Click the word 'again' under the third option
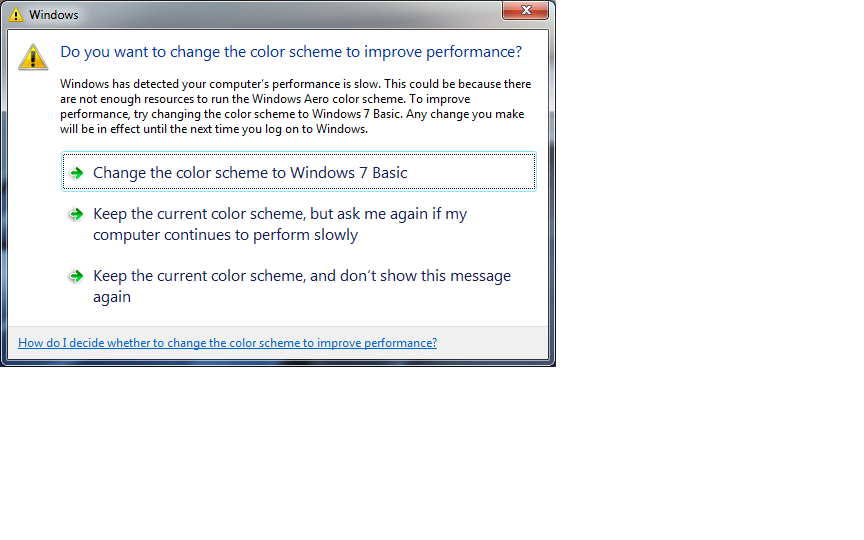This screenshot has height=540, width=864. [x=112, y=297]
